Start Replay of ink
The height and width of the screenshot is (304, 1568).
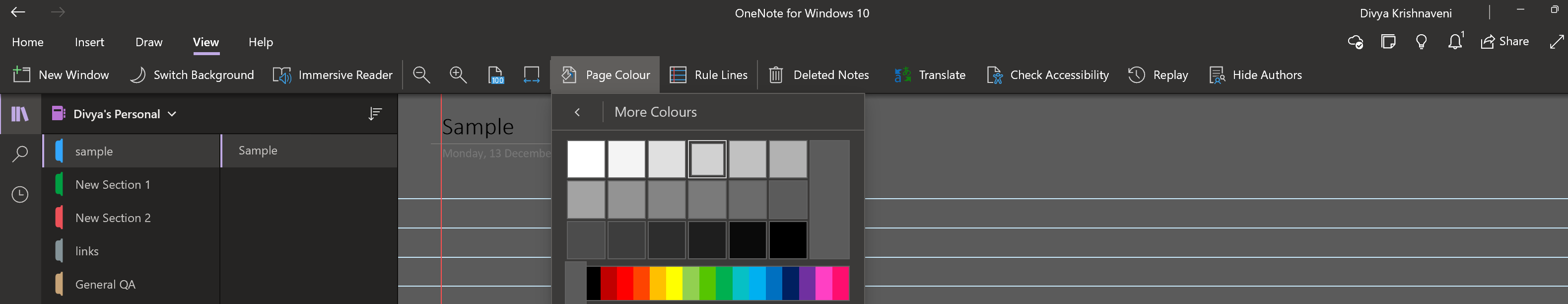pyautogui.click(x=1158, y=75)
